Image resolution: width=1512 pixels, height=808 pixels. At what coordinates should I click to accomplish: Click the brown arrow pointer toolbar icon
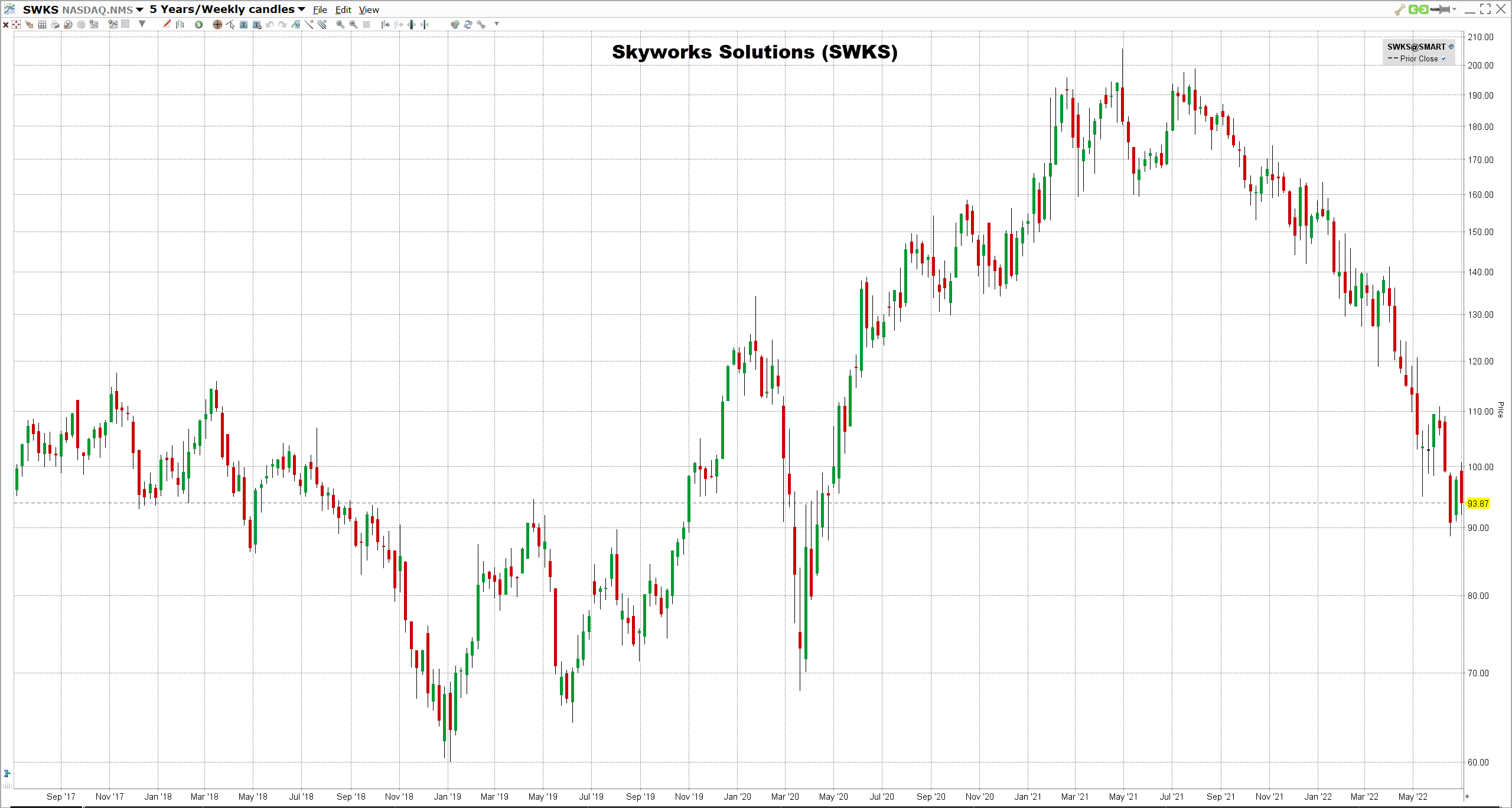pos(29,24)
